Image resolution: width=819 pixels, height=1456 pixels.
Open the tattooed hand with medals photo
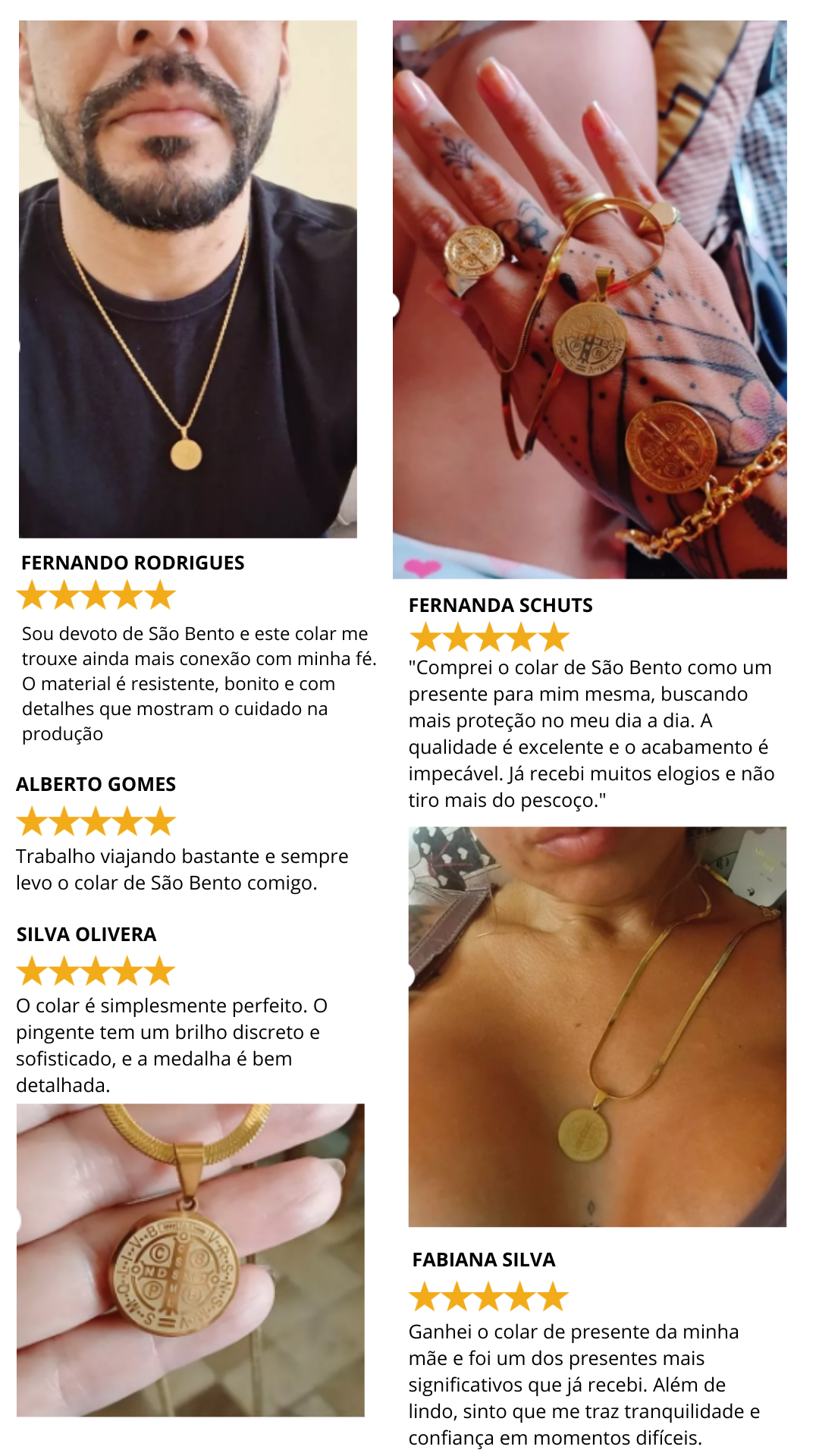[590, 300]
